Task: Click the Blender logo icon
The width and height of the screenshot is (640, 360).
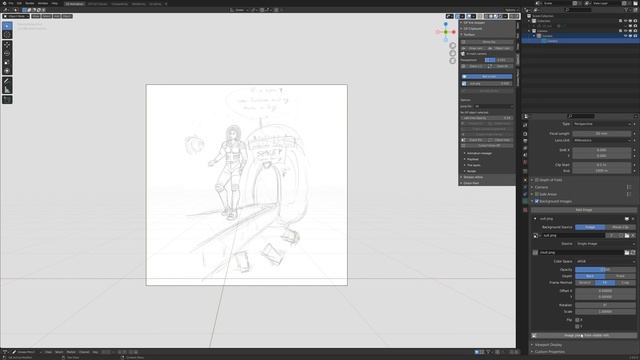Action: point(4,3)
